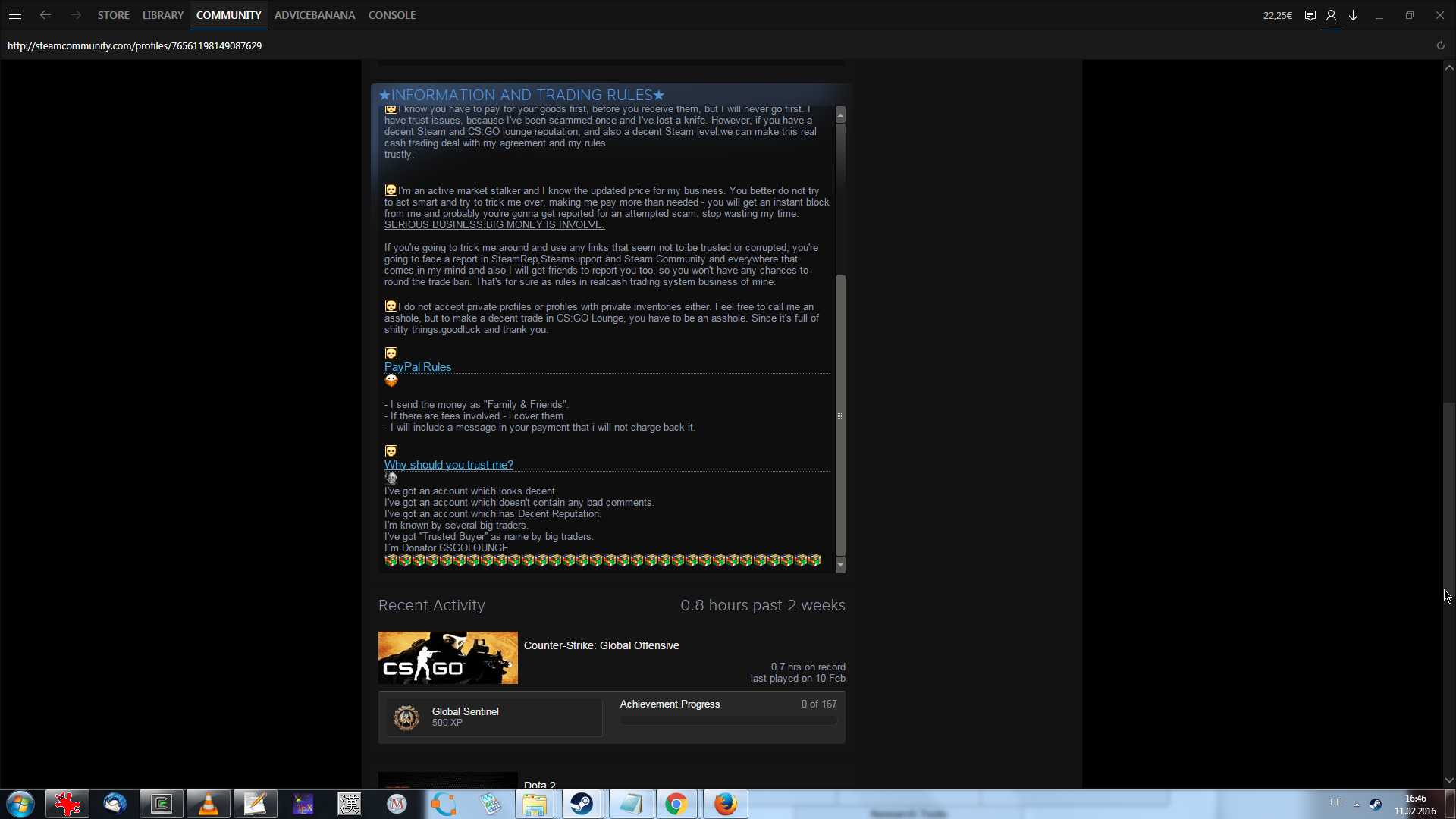Click the Global Sentinel badge icon
Screen dimensions: 1456x819
tap(406, 717)
